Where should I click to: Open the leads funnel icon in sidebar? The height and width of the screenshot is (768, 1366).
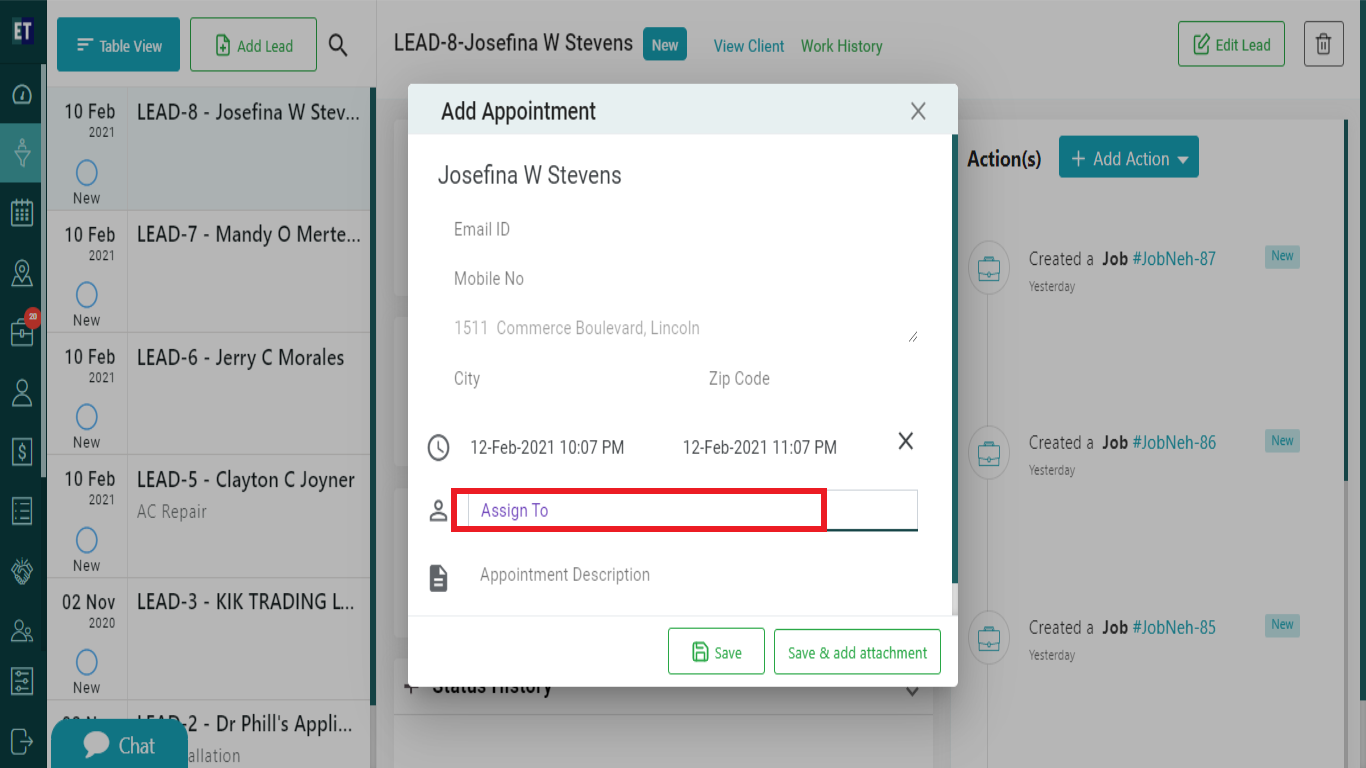tap(22, 153)
